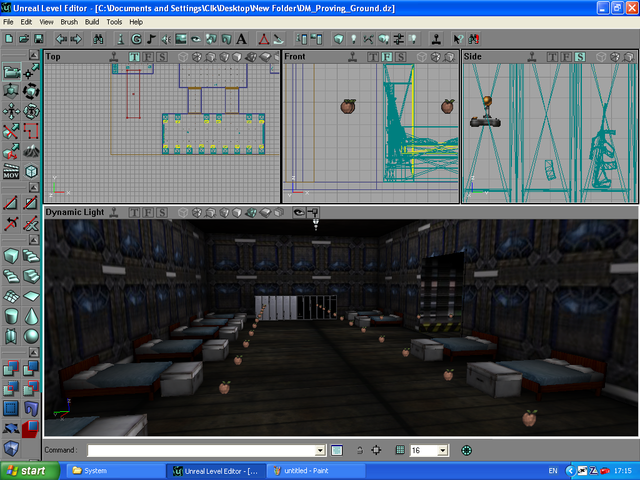Expand the Command history dropdown

pos(322,451)
